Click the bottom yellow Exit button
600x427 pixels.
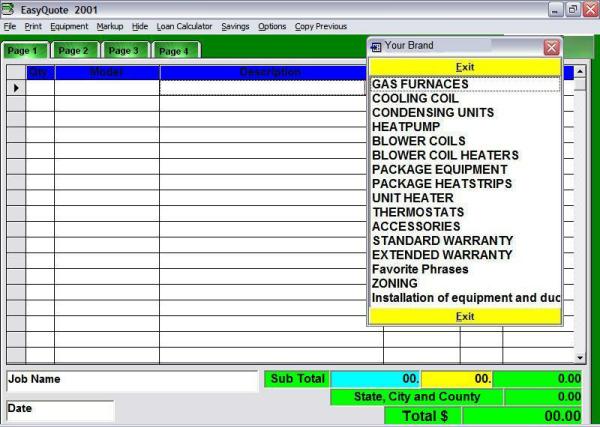click(465, 316)
